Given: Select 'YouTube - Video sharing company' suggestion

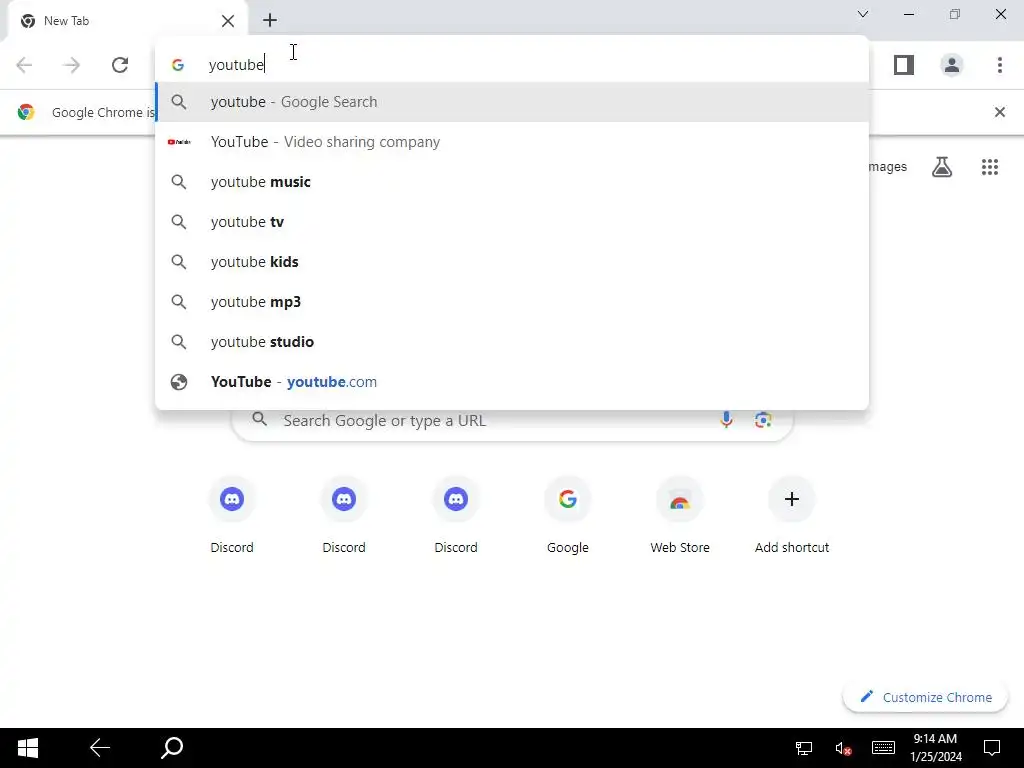Looking at the screenshot, I should click(512, 142).
